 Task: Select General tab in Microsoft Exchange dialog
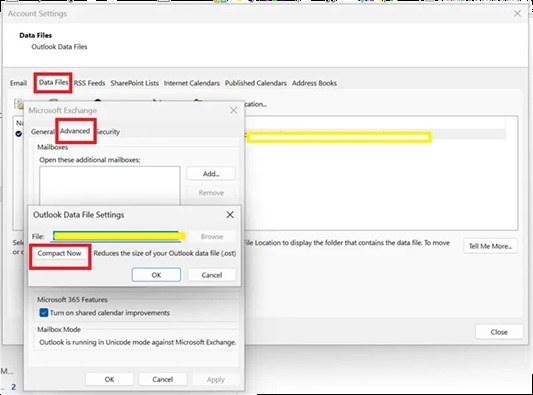[x=42, y=132]
